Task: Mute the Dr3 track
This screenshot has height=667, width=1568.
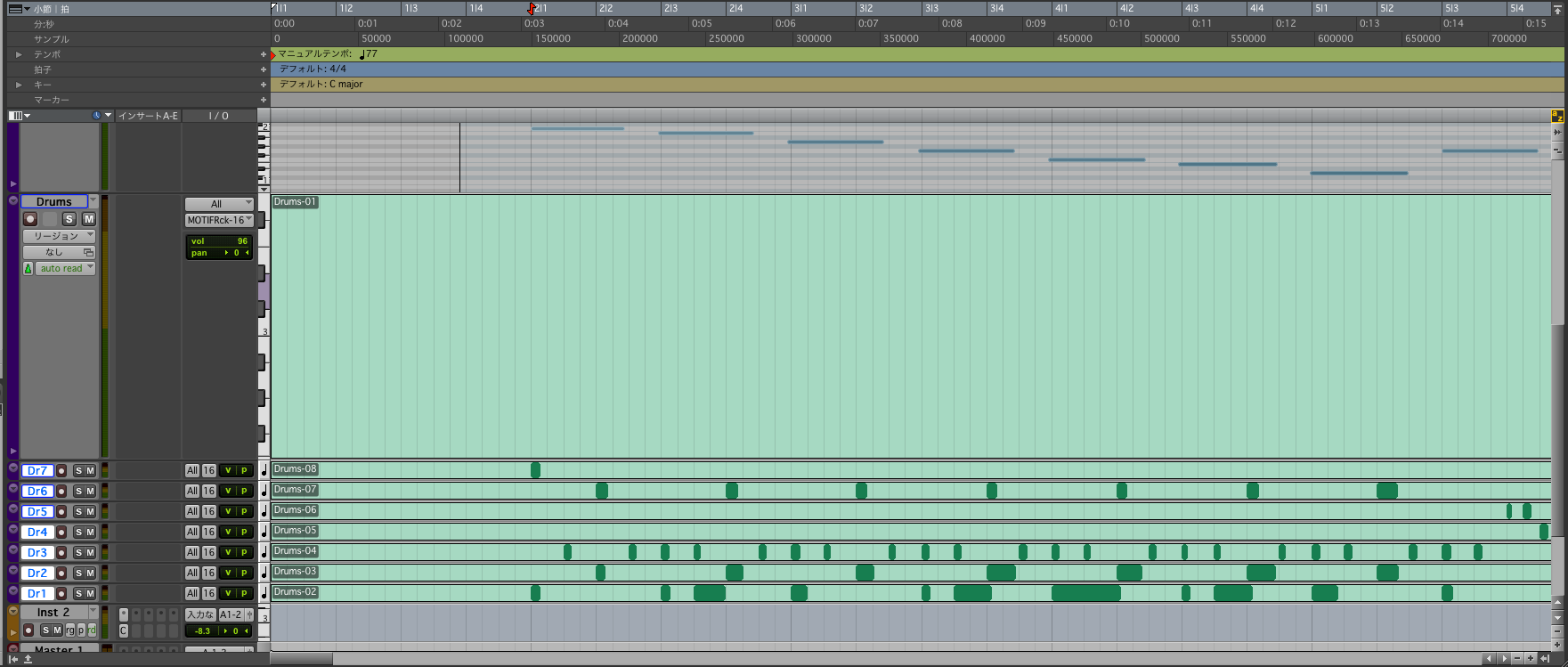Action: pyautogui.click(x=90, y=553)
